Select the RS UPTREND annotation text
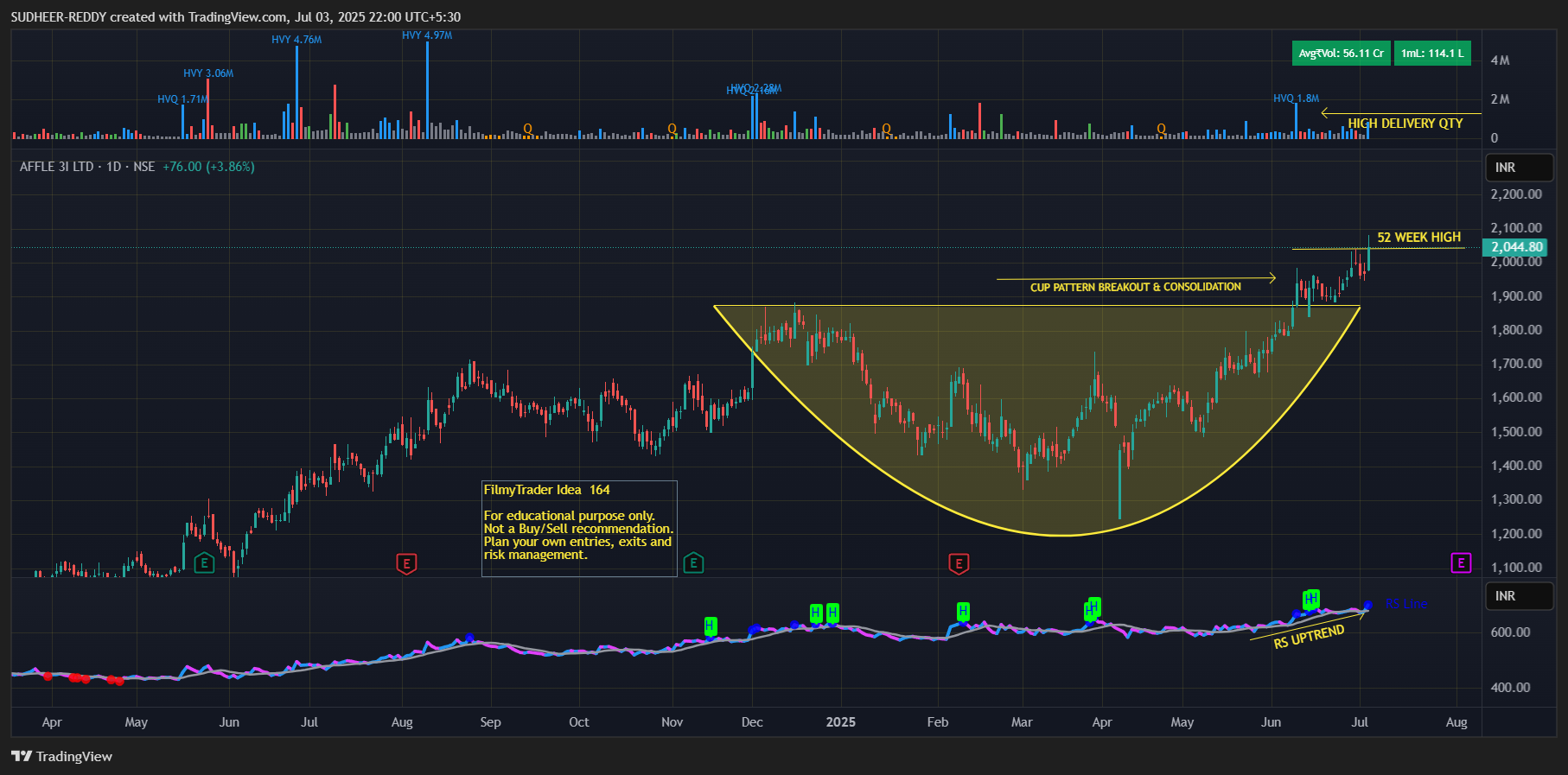The height and width of the screenshot is (775, 1568). pyautogui.click(x=1309, y=637)
